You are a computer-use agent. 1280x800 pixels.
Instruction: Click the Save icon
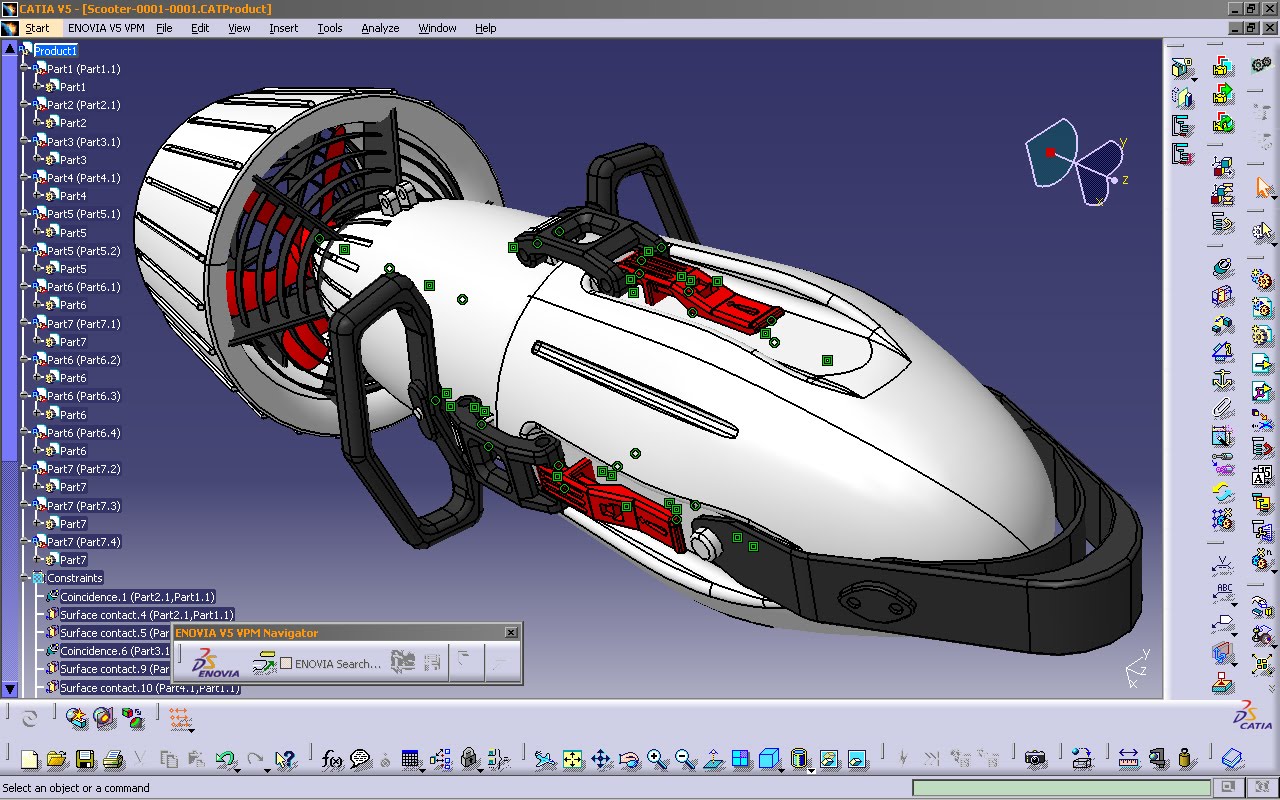tap(84, 757)
